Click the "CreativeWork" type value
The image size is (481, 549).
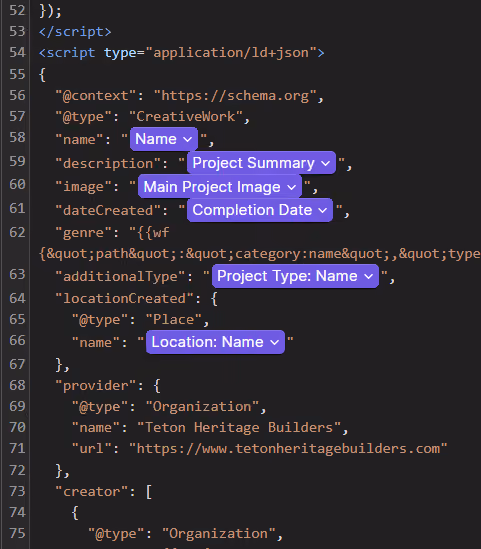(186, 117)
